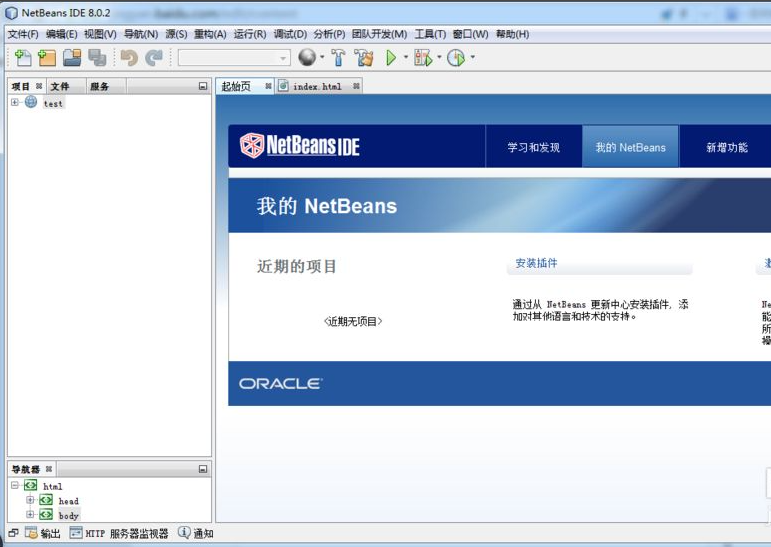Expand the head node in navigator
The height and width of the screenshot is (547, 771).
(x=30, y=500)
